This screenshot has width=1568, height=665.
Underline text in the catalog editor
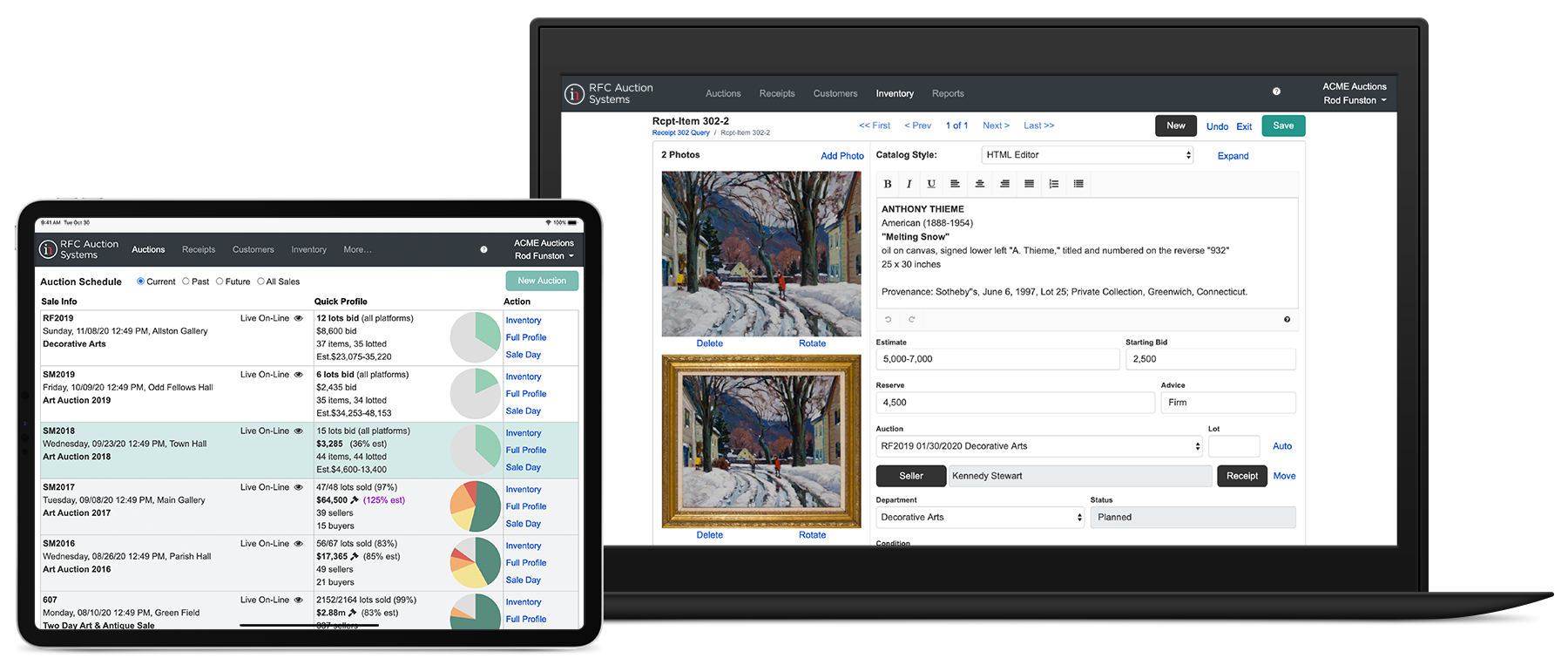pyautogui.click(x=931, y=184)
